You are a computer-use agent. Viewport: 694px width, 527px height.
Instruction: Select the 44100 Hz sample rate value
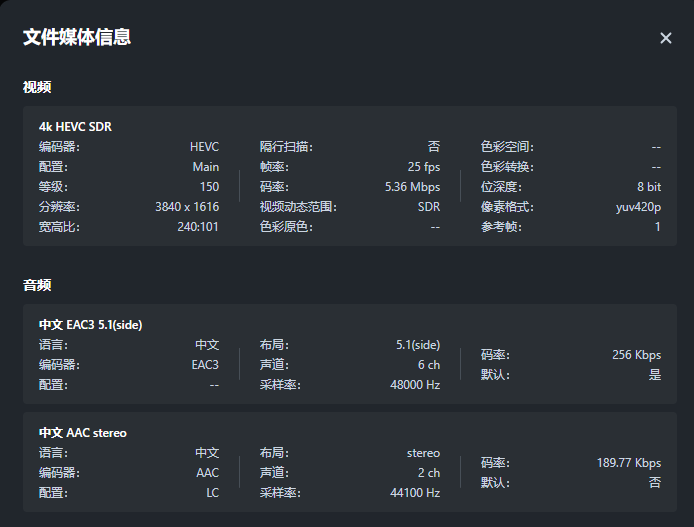click(414, 493)
